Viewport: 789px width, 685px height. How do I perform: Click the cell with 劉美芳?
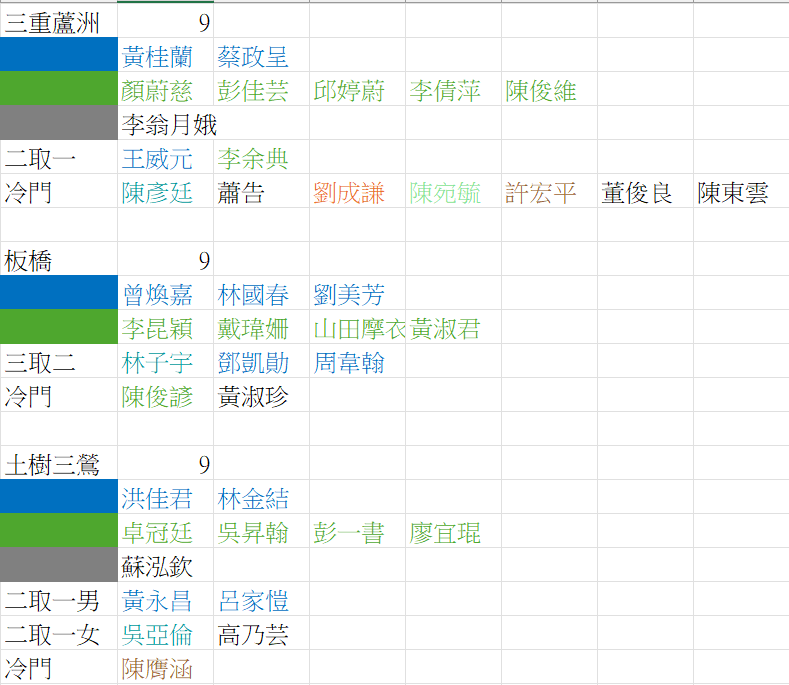pos(358,292)
